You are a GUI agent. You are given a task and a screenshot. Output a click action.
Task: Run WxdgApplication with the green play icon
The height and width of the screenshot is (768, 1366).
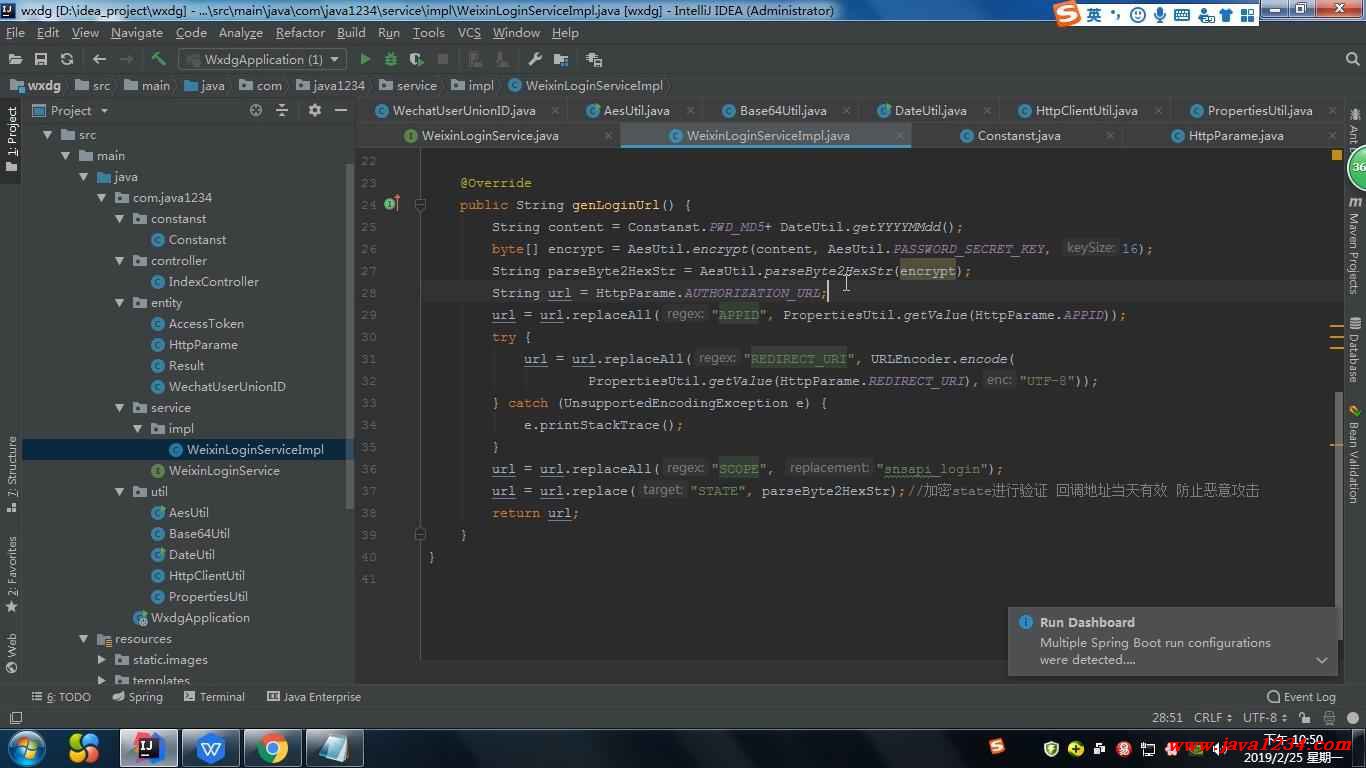click(x=365, y=60)
